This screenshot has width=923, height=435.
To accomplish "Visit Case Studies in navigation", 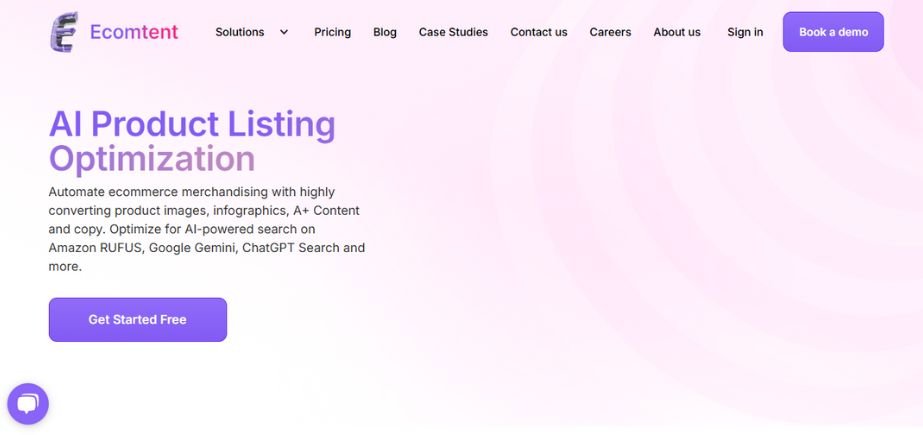I will click(x=453, y=32).
